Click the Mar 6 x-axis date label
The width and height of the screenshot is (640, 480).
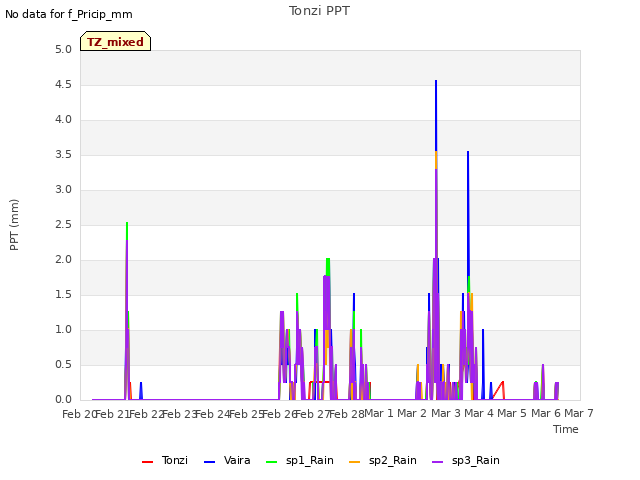[546, 413]
